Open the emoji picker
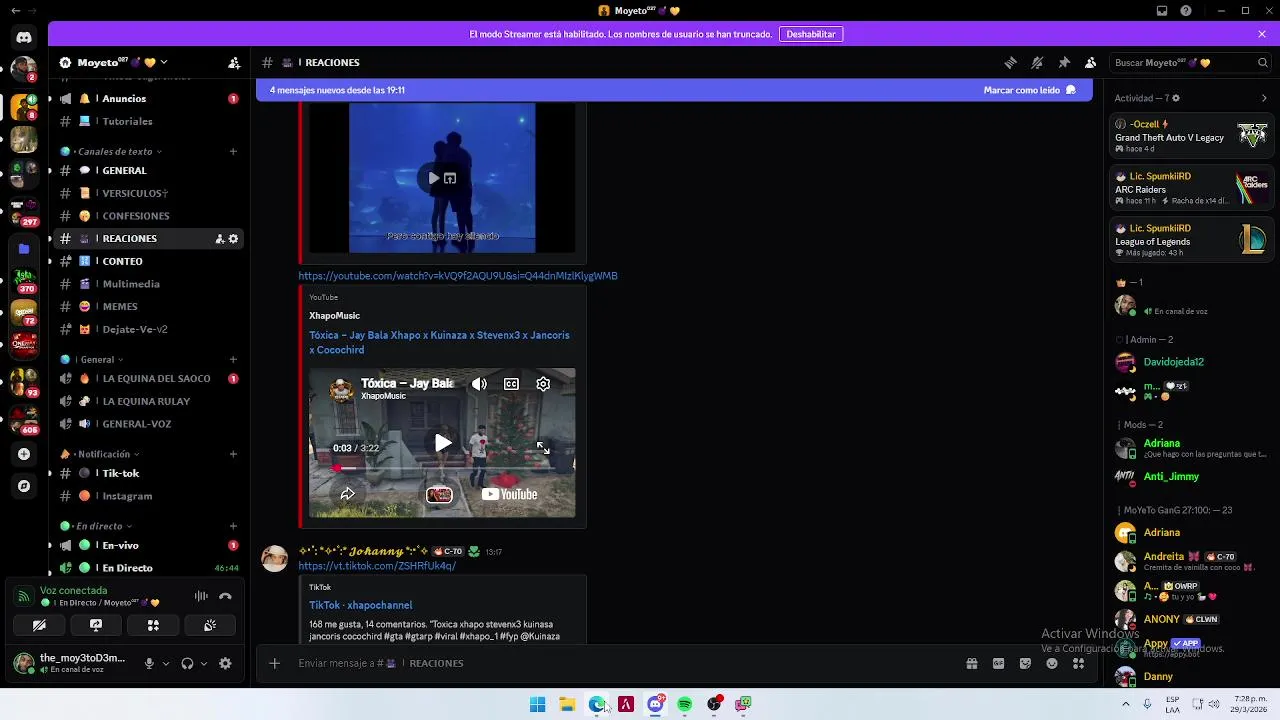The width and height of the screenshot is (1280, 720). (1052, 663)
